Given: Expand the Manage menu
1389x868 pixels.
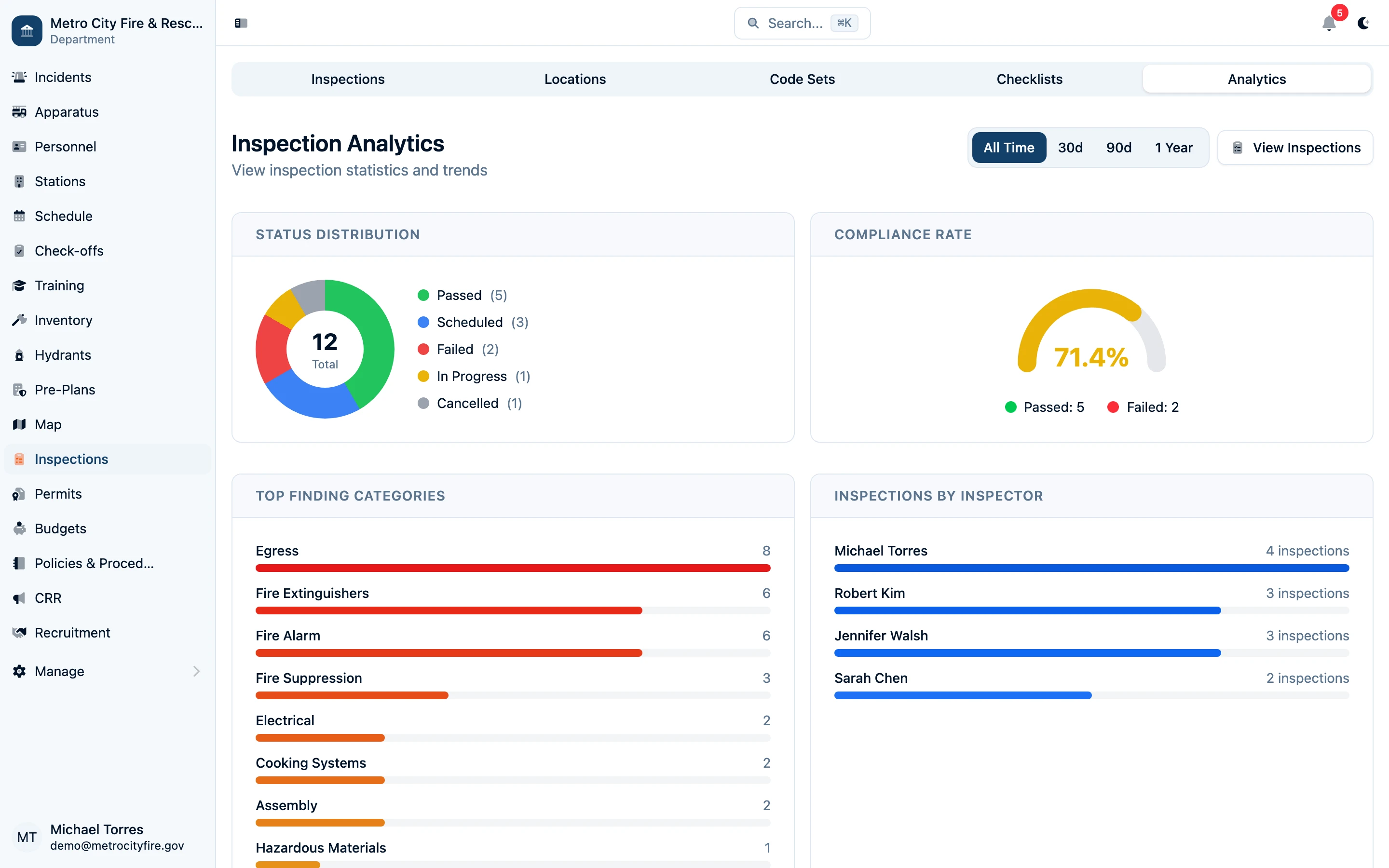Looking at the screenshot, I should [x=59, y=671].
